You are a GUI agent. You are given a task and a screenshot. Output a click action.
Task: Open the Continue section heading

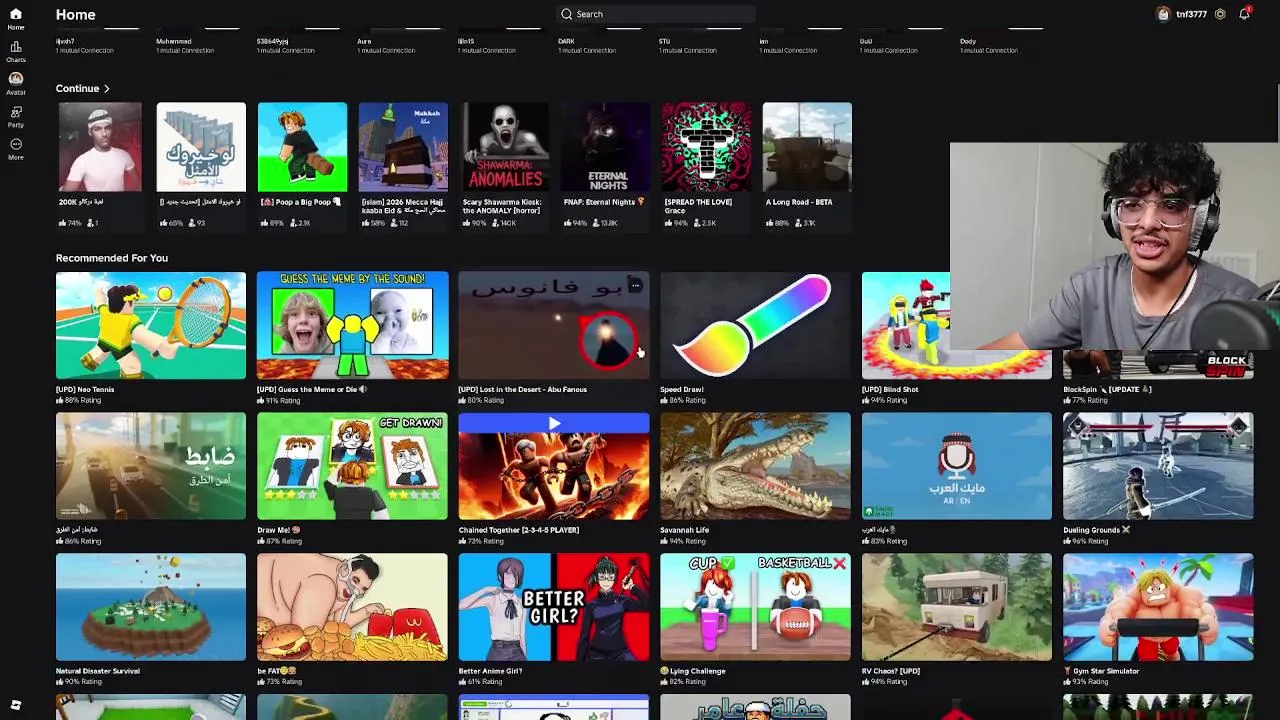coord(77,89)
